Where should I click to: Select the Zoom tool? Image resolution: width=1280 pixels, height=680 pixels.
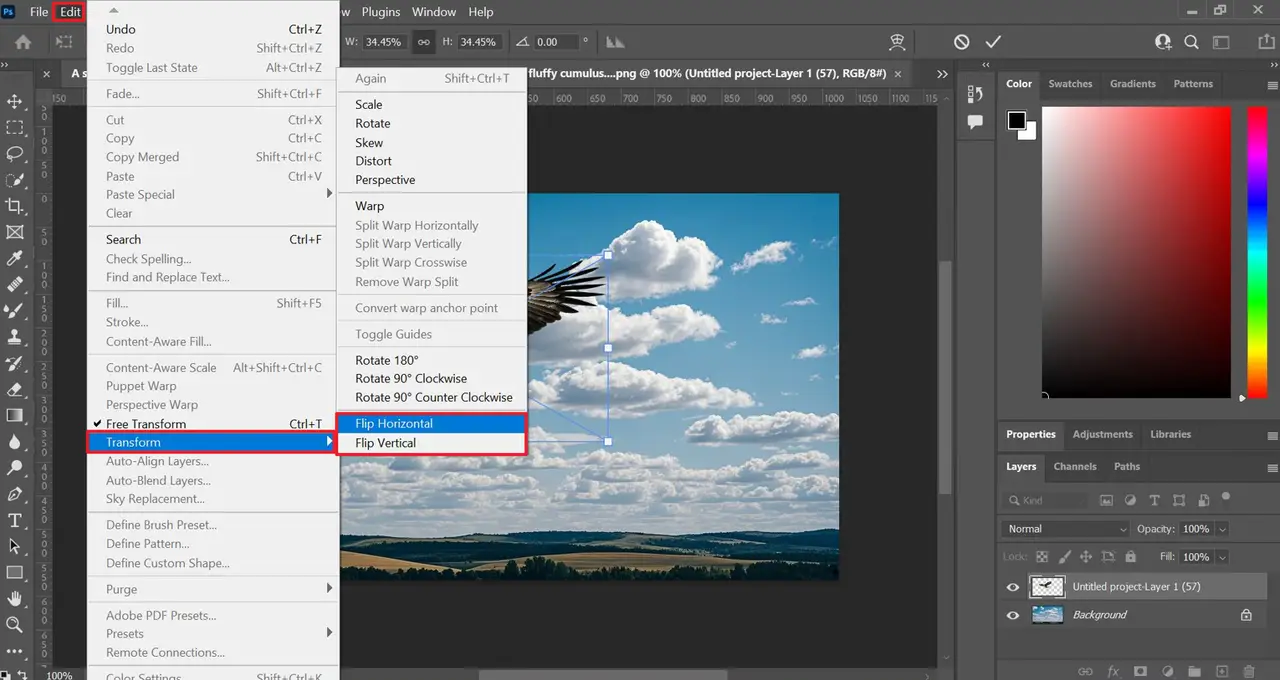(15, 624)
